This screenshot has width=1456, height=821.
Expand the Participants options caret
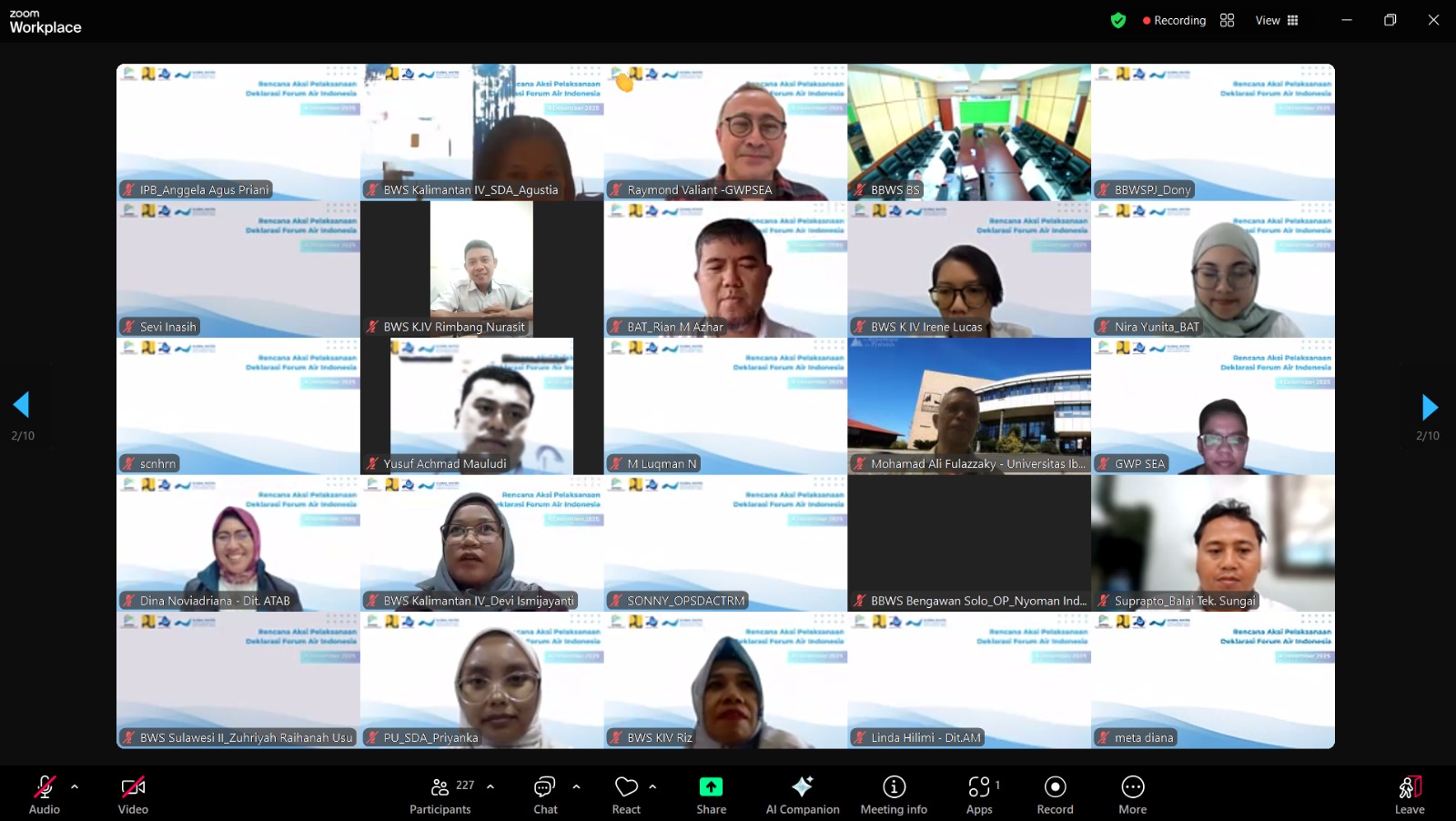click(x=490, y=786)
